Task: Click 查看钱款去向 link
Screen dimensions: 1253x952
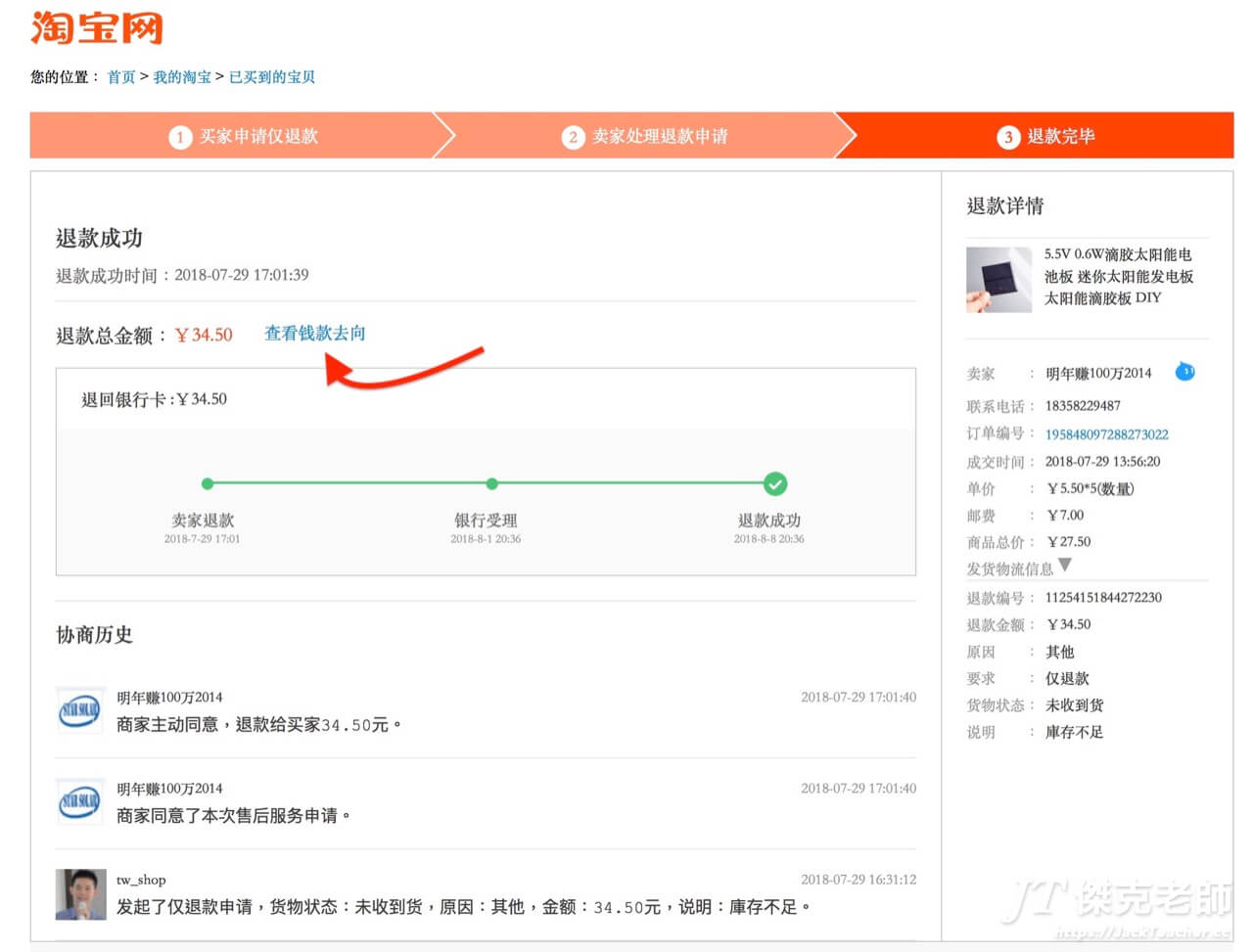Action: 315,334
